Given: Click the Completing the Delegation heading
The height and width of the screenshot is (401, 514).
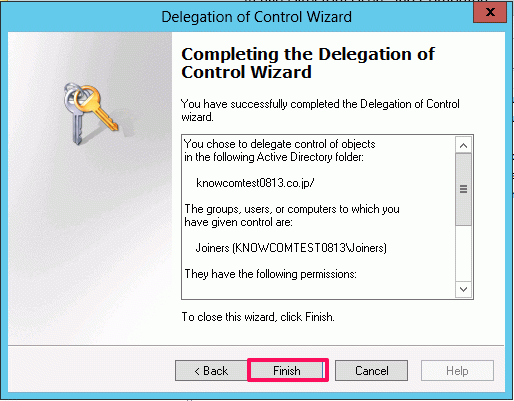Looking at the screenshot, I should point(308,63).
